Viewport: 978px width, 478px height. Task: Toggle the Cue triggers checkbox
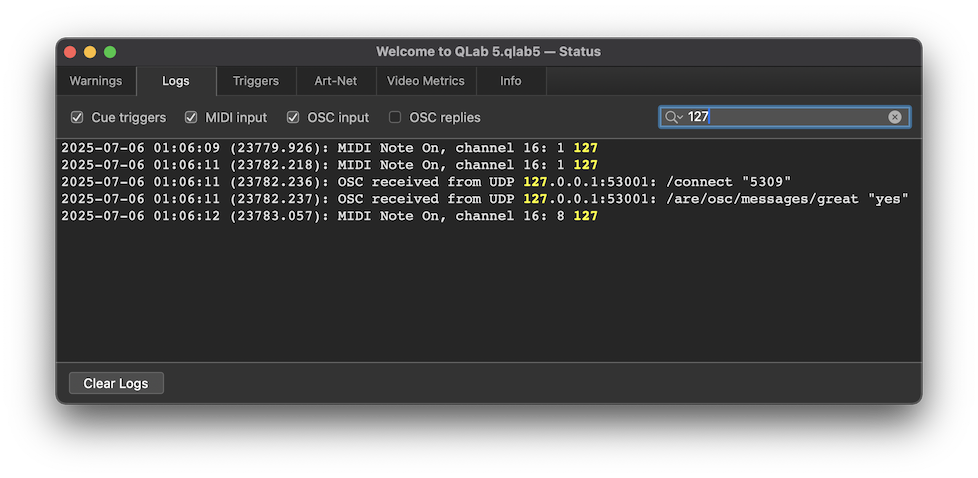tap(77, 117)
